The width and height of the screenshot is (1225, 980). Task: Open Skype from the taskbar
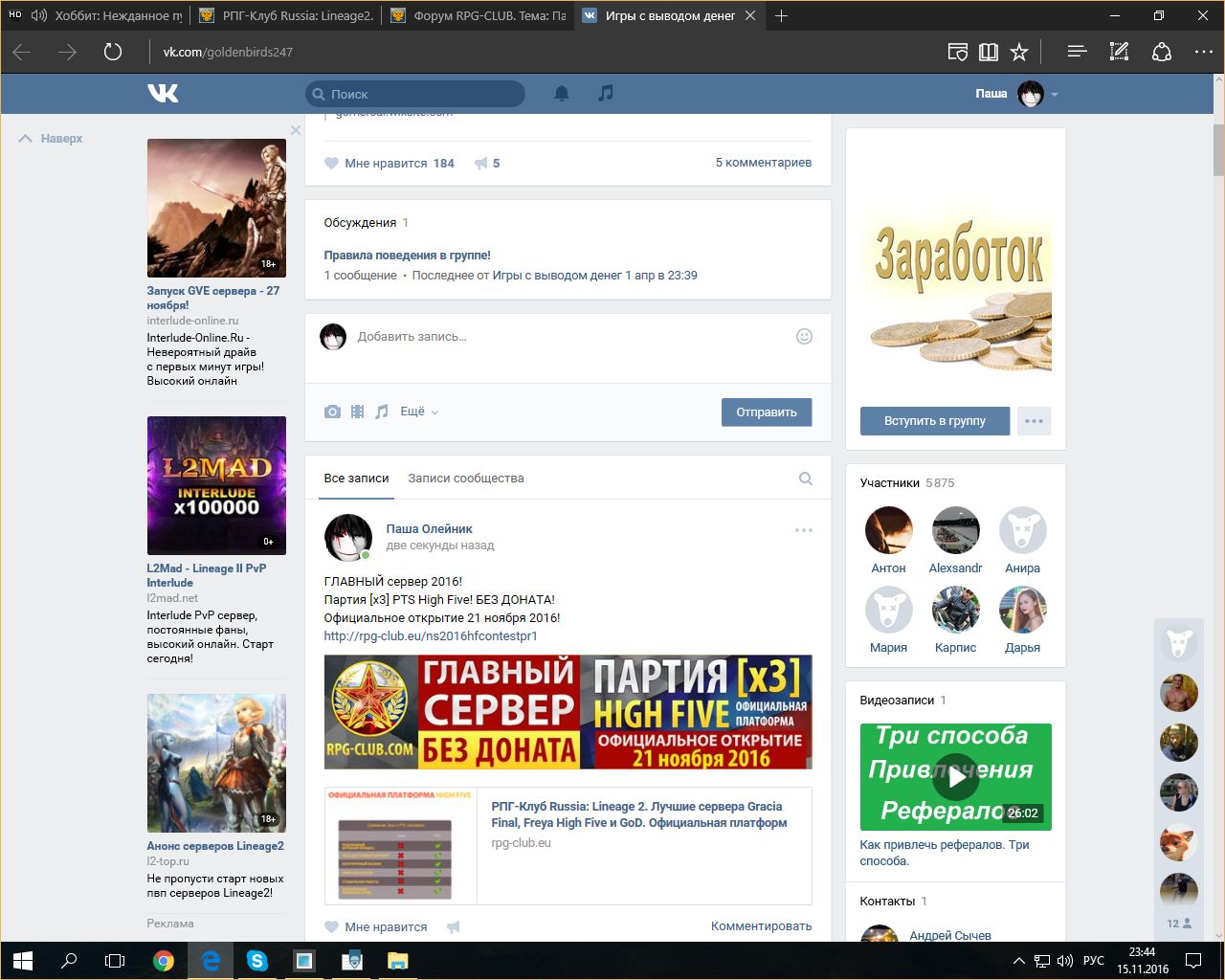[x=257, y=961]
